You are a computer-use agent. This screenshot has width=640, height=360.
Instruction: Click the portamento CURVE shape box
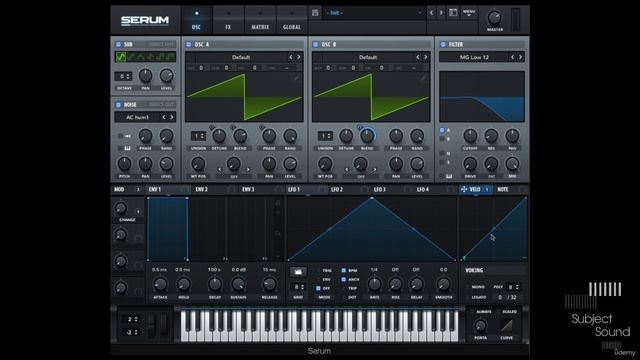click(507, 325)
